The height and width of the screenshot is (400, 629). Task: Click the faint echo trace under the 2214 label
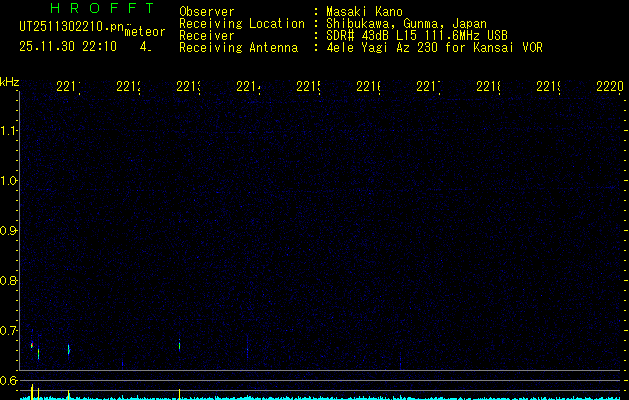247,349
